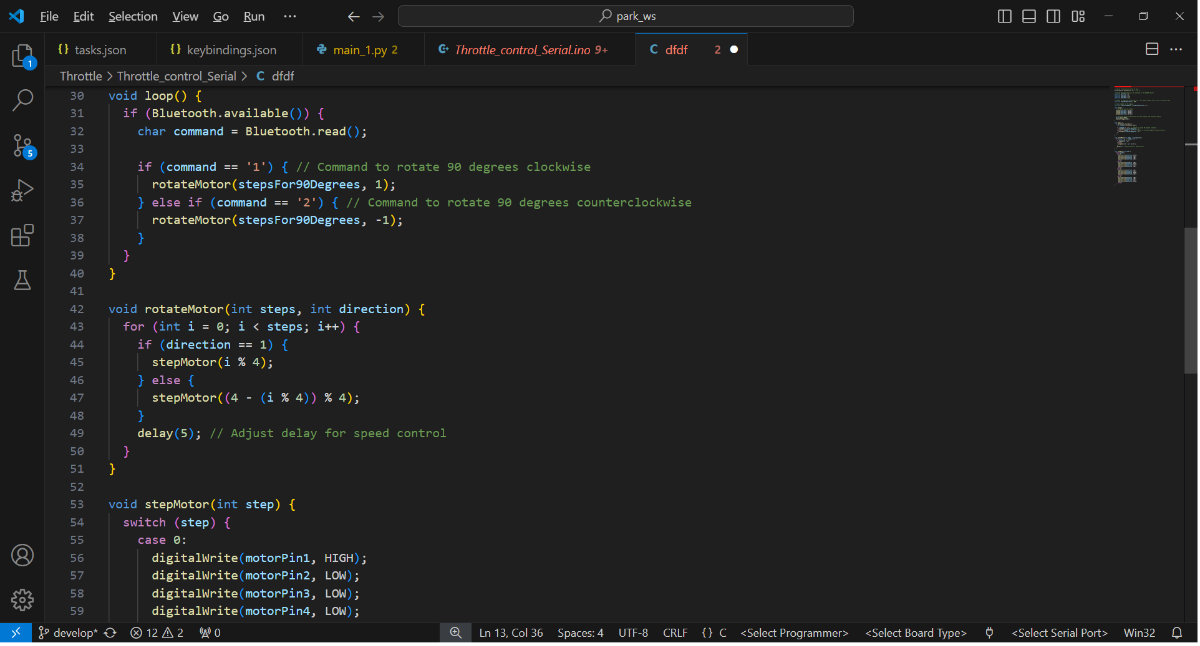This screenshot has height=646, width=1200.
Task: Open the three-dots overflow menu in menu bar
Action: click(x=290, y=16)
